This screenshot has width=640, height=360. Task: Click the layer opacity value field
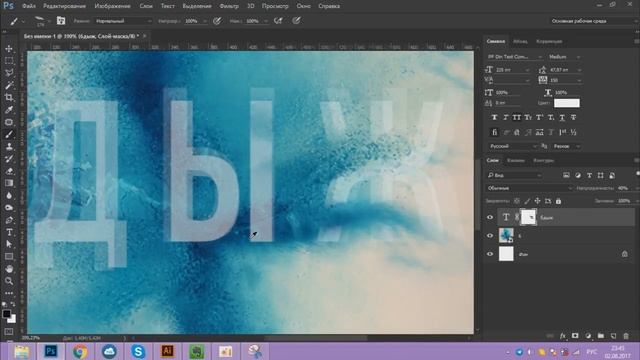(x=623, y=188)
